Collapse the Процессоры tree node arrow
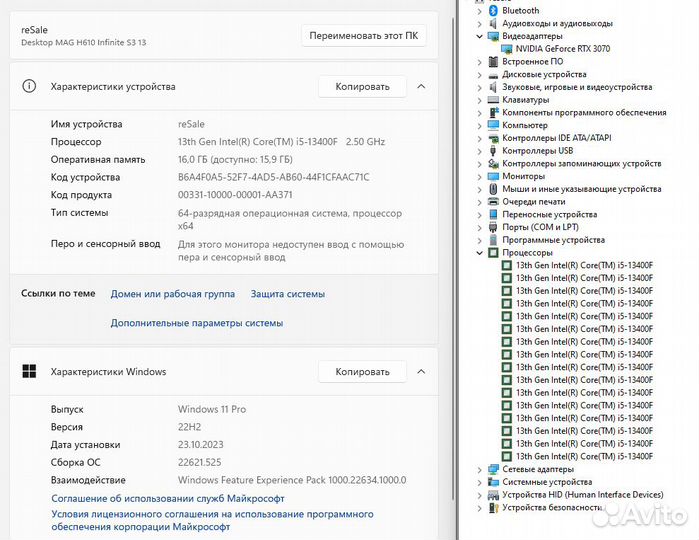This screenshot has width=699, height=540. click(479, 253)
